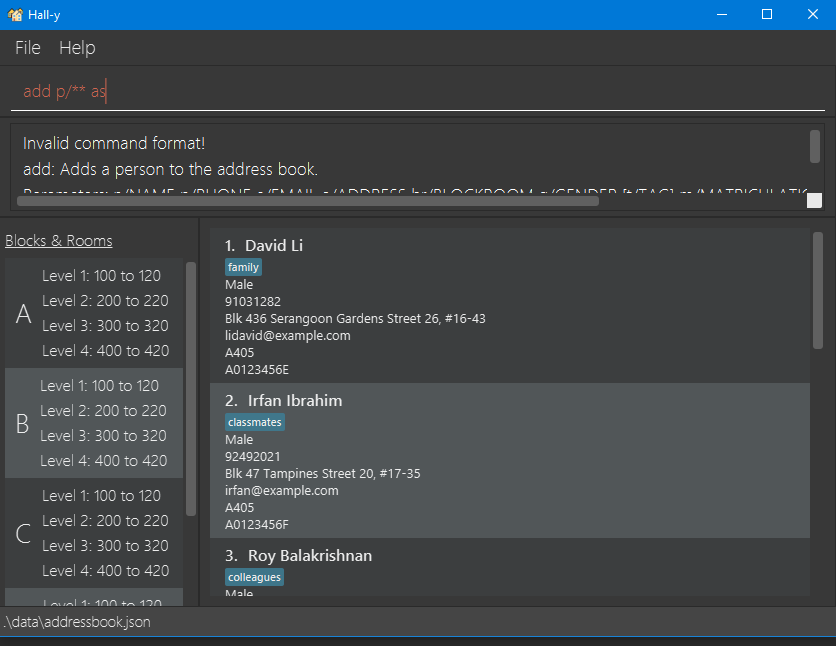Click Block C Level 2: 200 to 220
The height and width of the screenshot is (646, 836).
(105, 521)
